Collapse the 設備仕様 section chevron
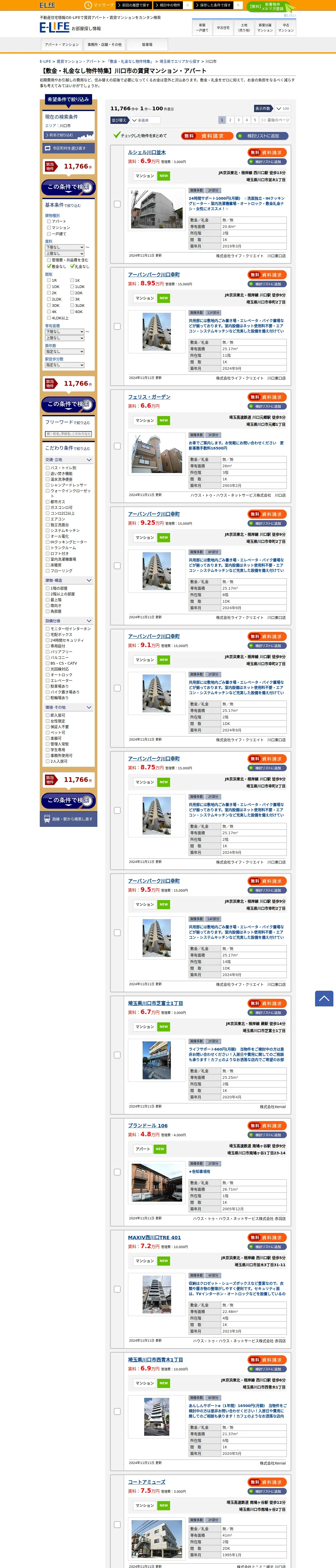This screenshot has width=336, height=1568. click(89, 621)
